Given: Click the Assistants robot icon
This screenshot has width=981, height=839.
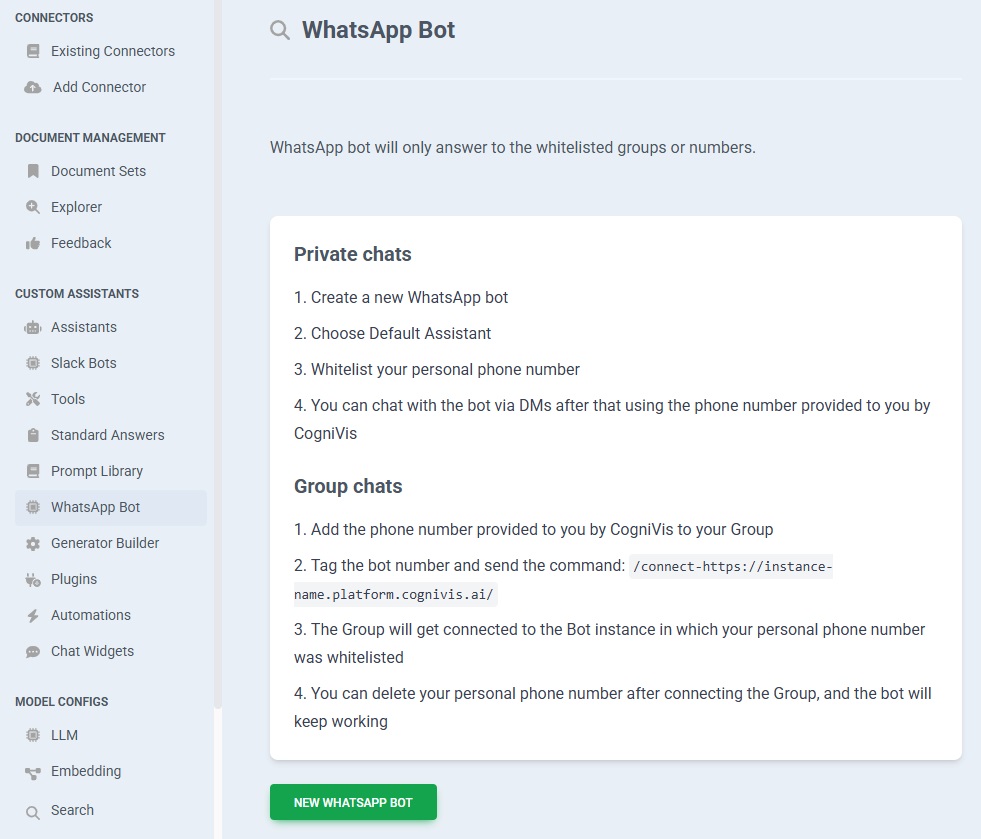Looking at the screenshot, I should click(x=33, y=327).
